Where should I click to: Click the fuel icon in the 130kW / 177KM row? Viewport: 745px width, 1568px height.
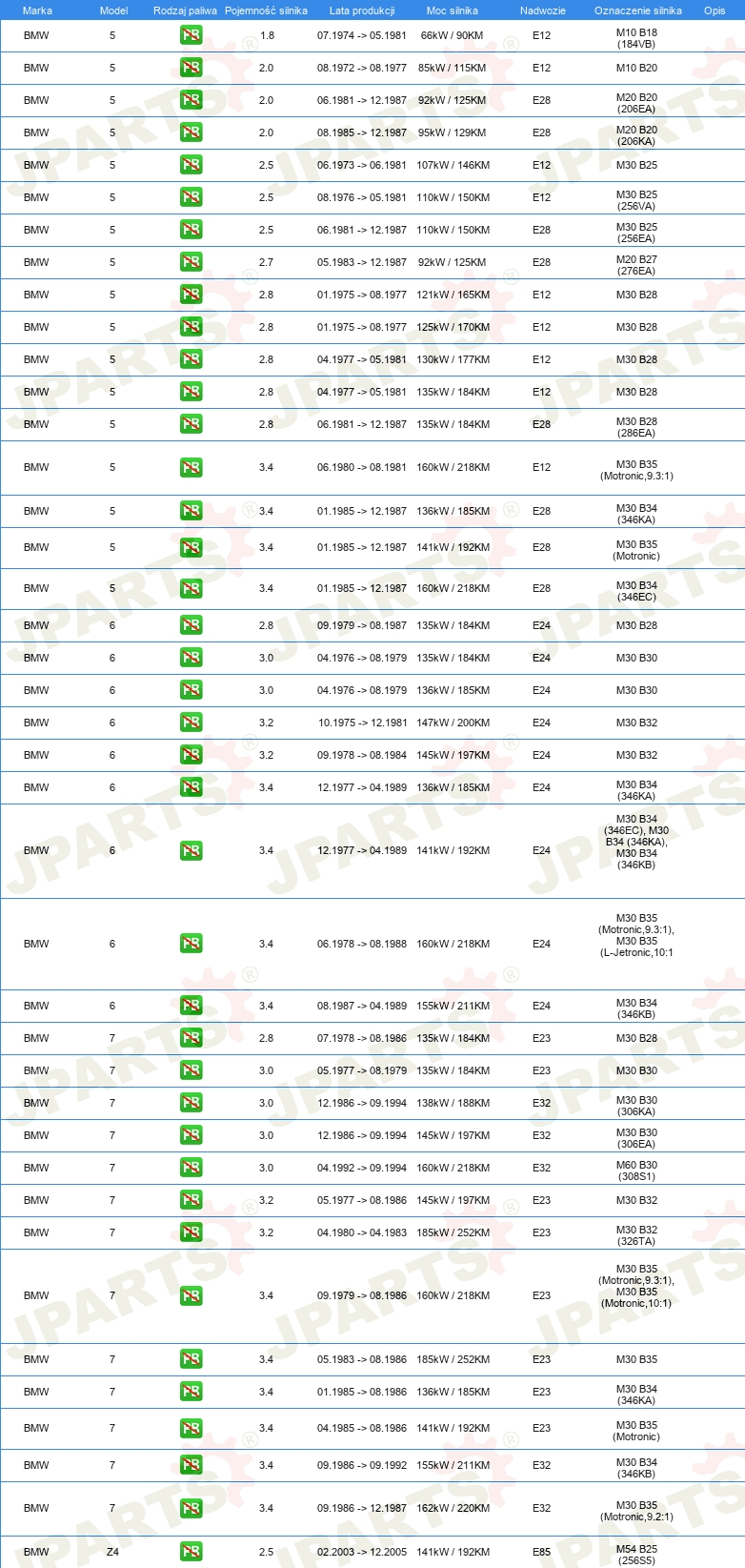click(191, 359)
